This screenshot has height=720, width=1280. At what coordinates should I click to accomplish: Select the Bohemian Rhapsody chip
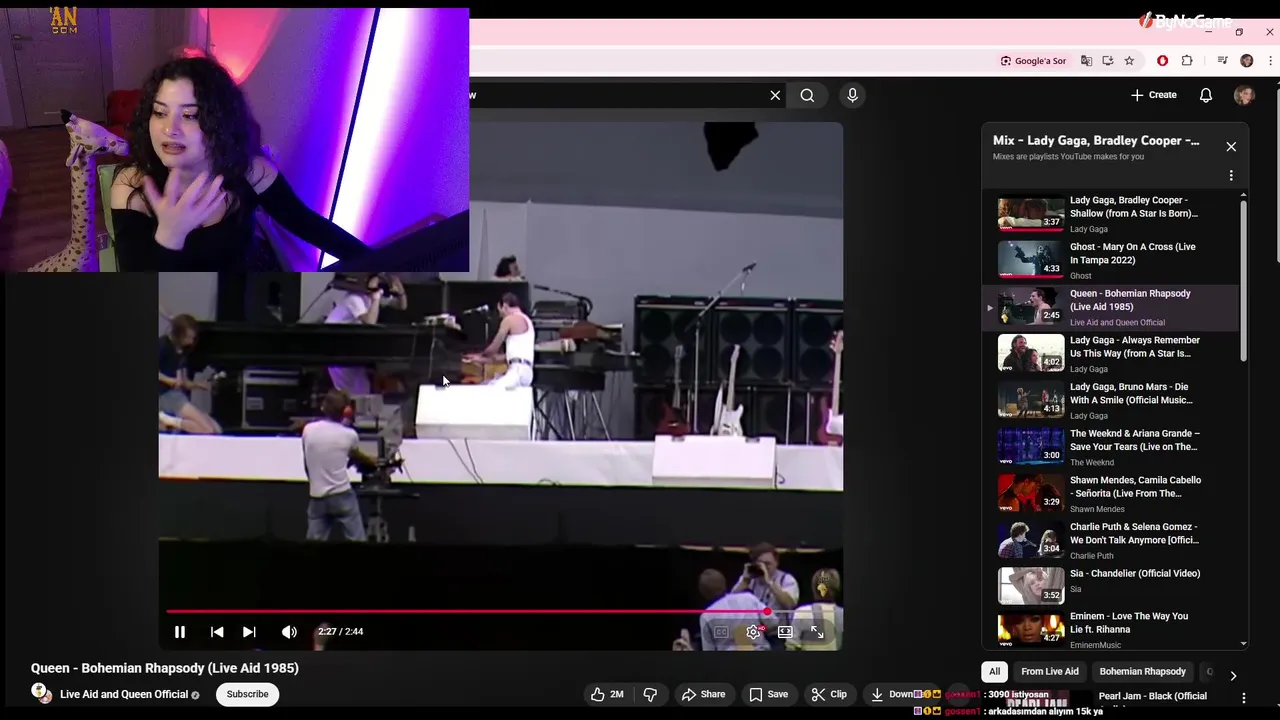coord(1142,672)
